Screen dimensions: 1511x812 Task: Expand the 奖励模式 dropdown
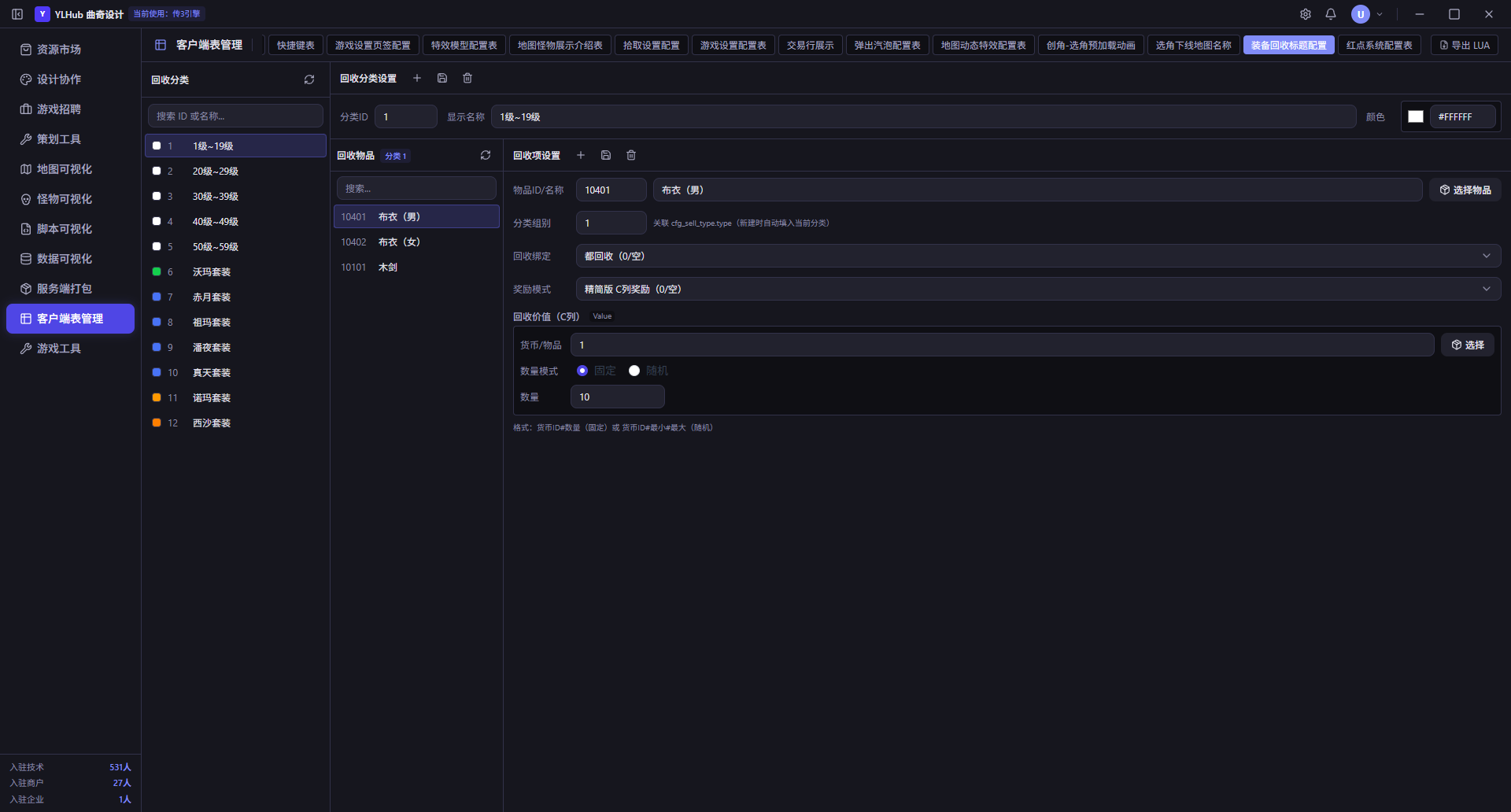(x=1038, y=289)
